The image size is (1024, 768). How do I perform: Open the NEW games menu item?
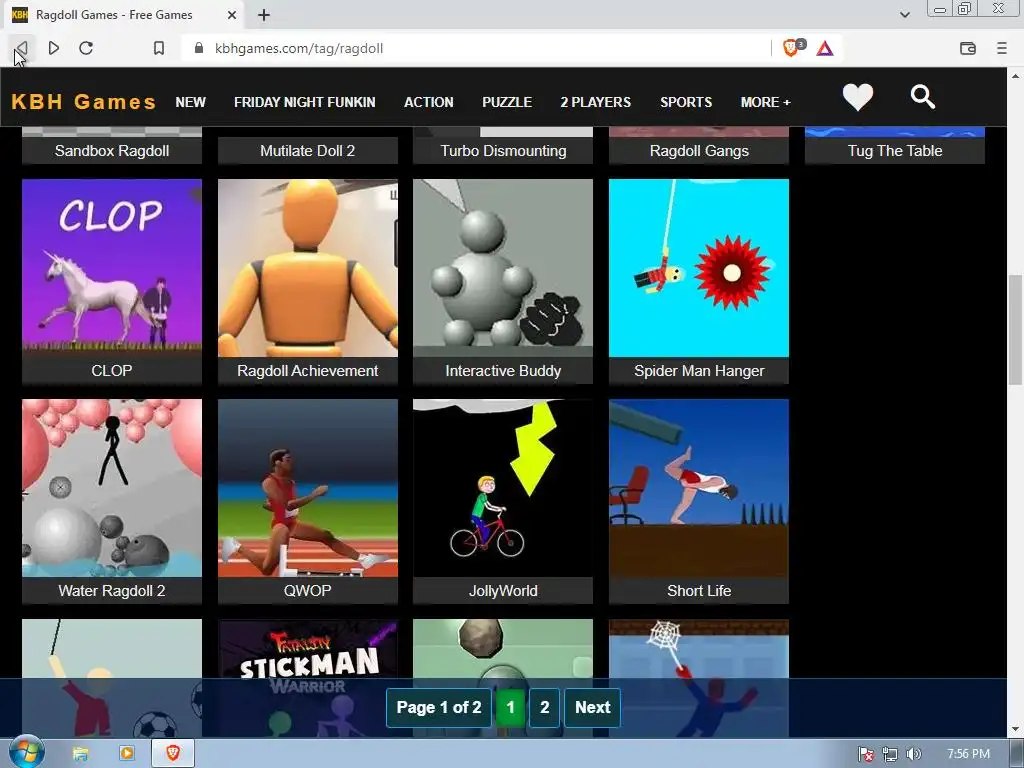pos(190,103)
